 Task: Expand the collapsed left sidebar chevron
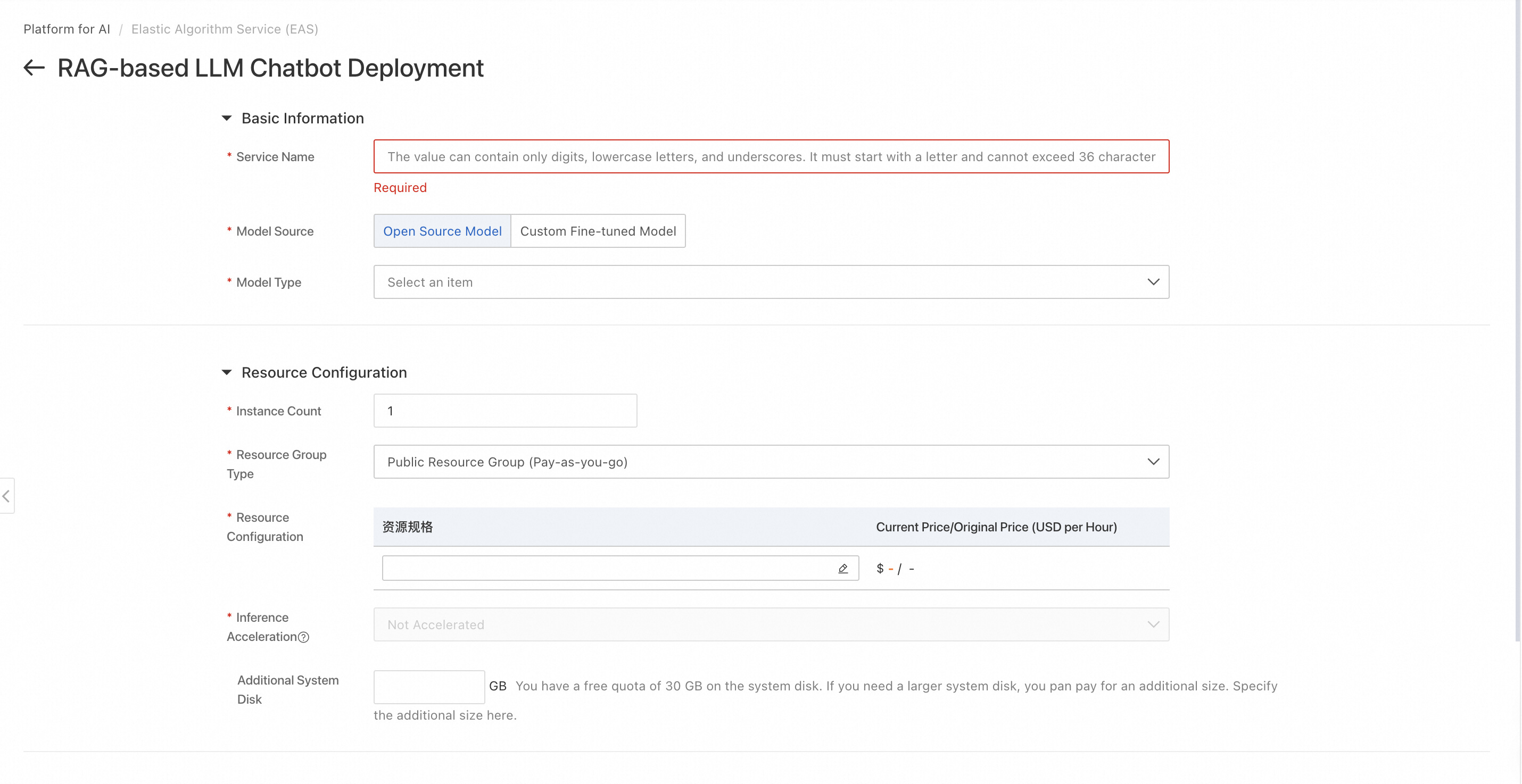[6, 496]
